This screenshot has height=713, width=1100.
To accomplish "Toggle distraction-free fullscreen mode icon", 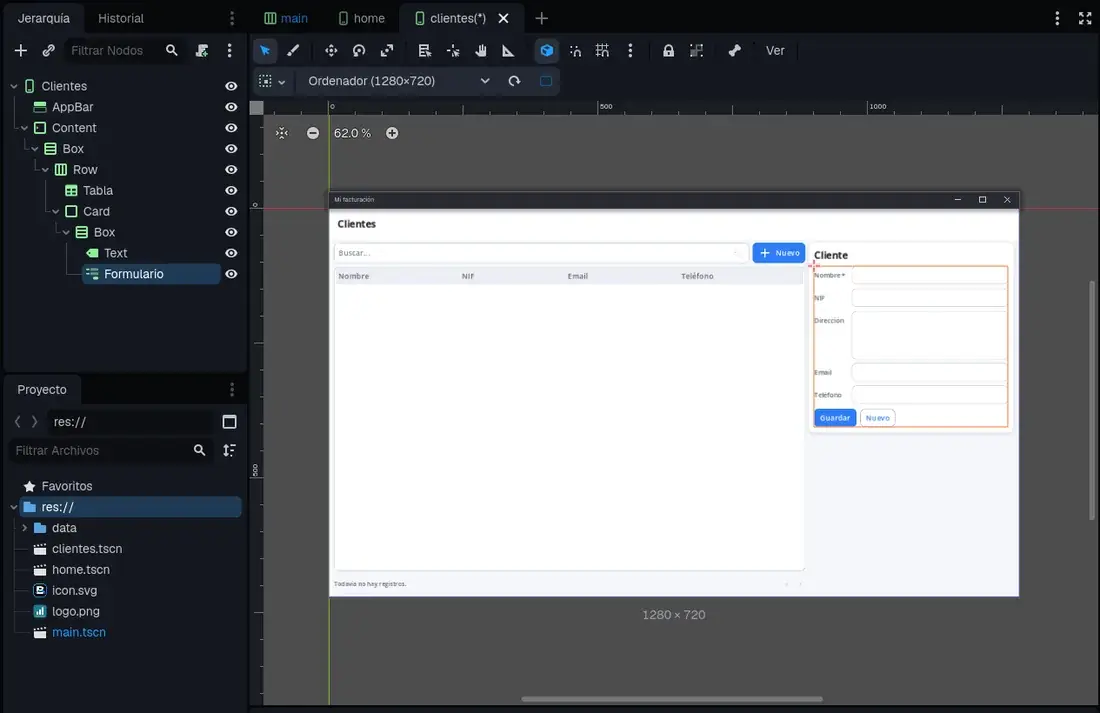I will [1085, 18].
